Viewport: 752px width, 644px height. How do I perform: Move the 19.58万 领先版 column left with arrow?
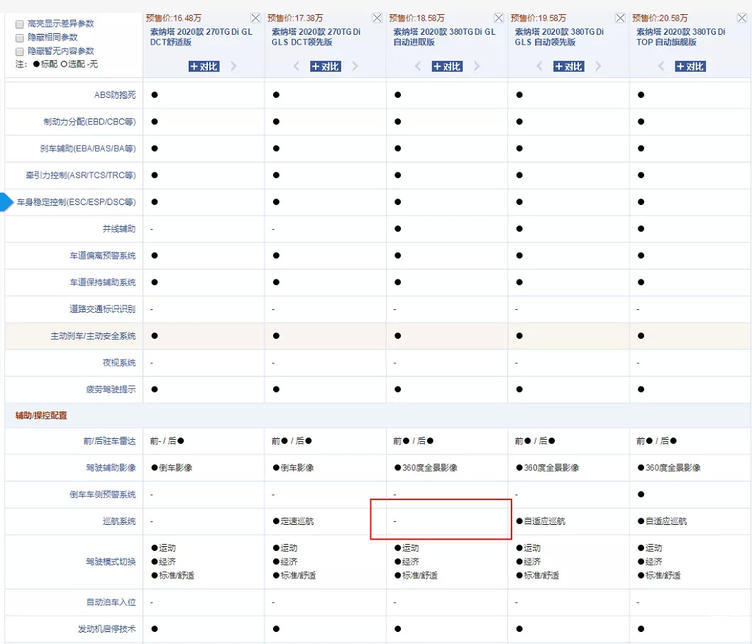539,66
